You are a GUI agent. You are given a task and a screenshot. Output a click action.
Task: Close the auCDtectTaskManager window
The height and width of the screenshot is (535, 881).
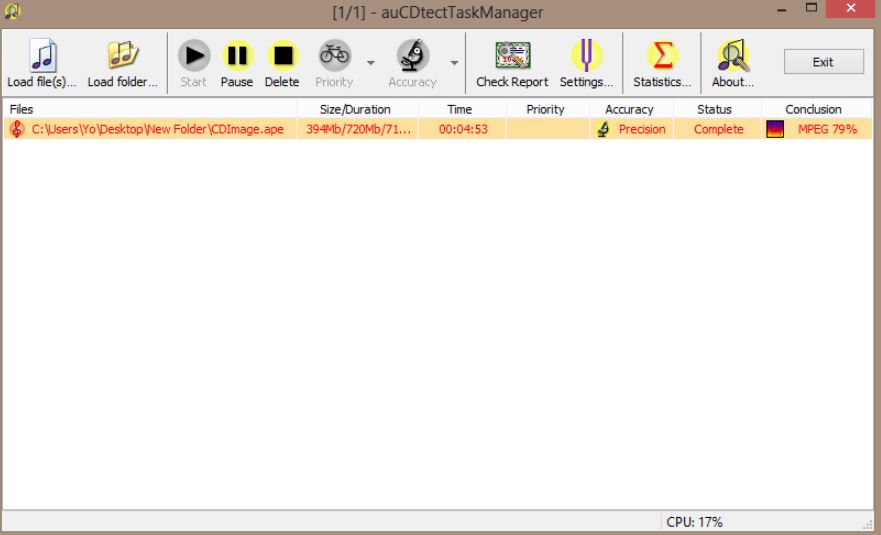(851, 8)
